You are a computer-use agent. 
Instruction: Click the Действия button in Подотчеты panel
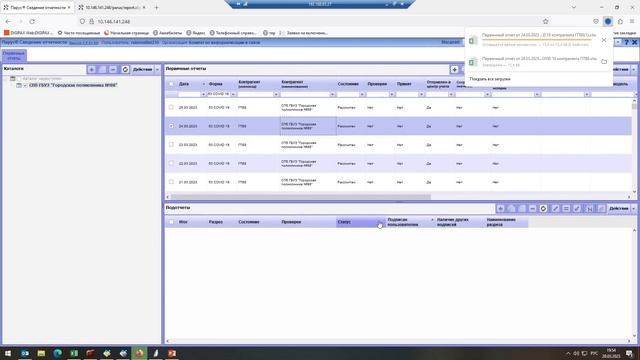619,208
